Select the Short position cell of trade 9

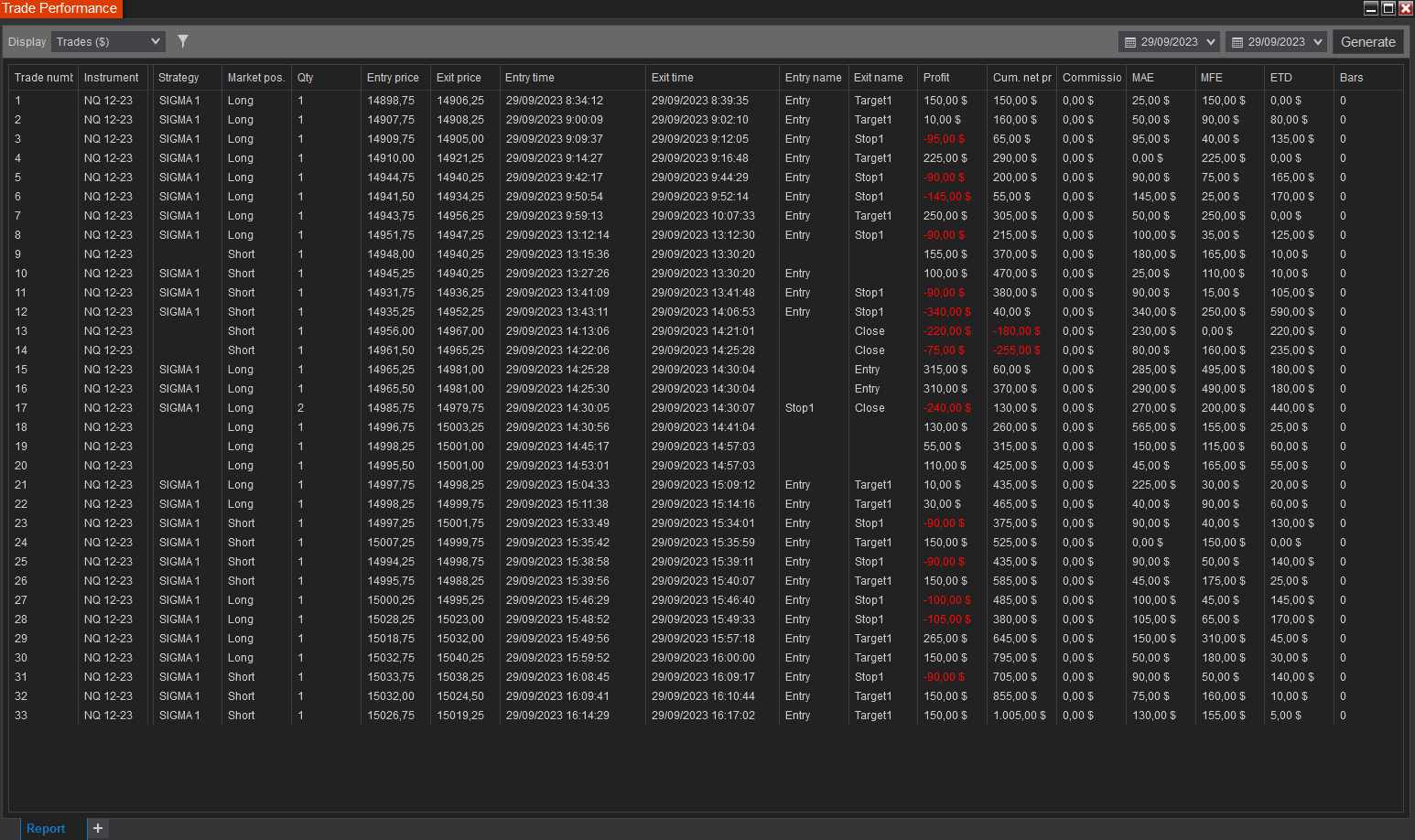242,254
